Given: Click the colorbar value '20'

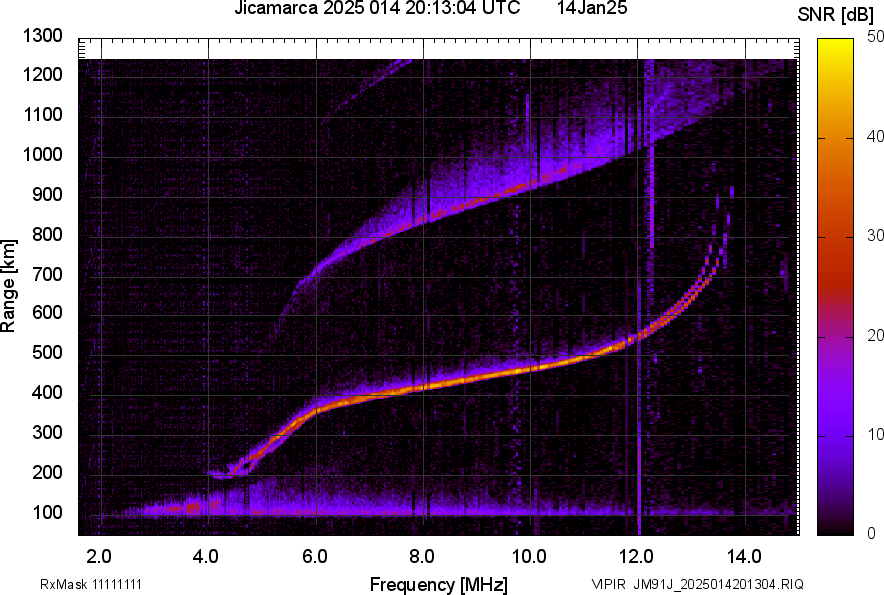Looking at the screenshot, I should pos(875,335).
